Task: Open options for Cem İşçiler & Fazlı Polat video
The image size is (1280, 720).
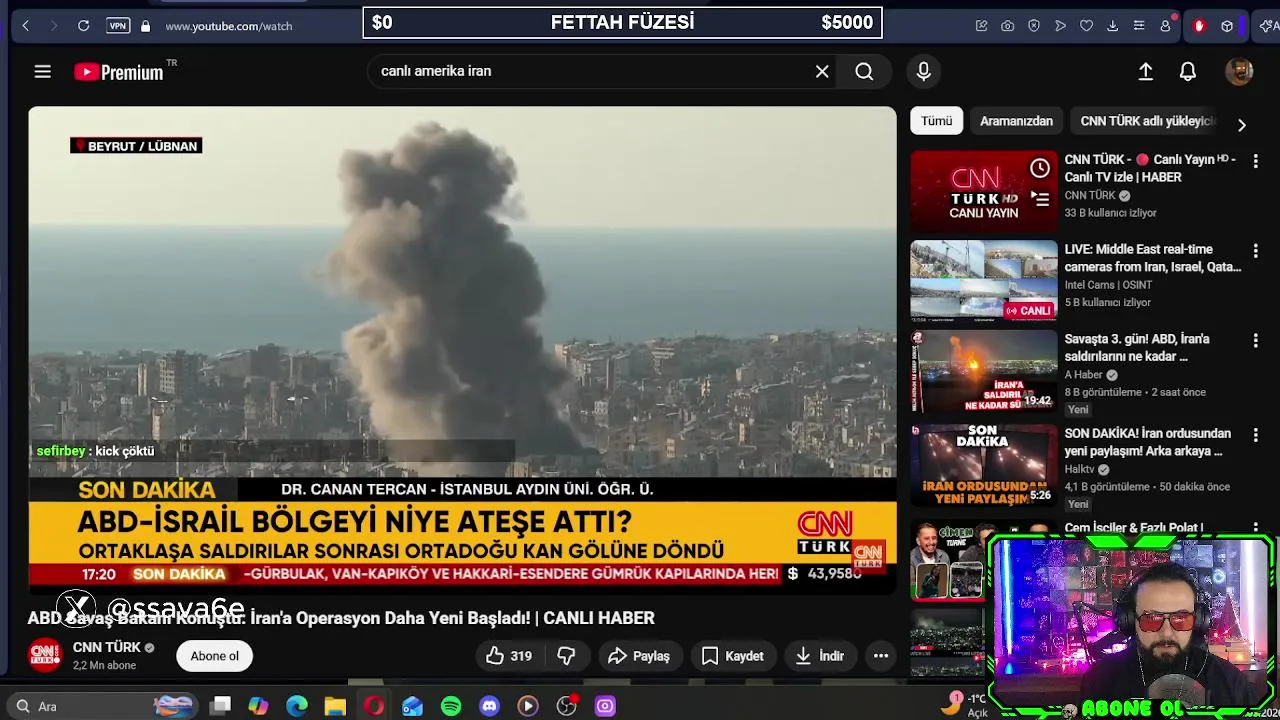Action: pyautogui.click(x=1255, y=528)
